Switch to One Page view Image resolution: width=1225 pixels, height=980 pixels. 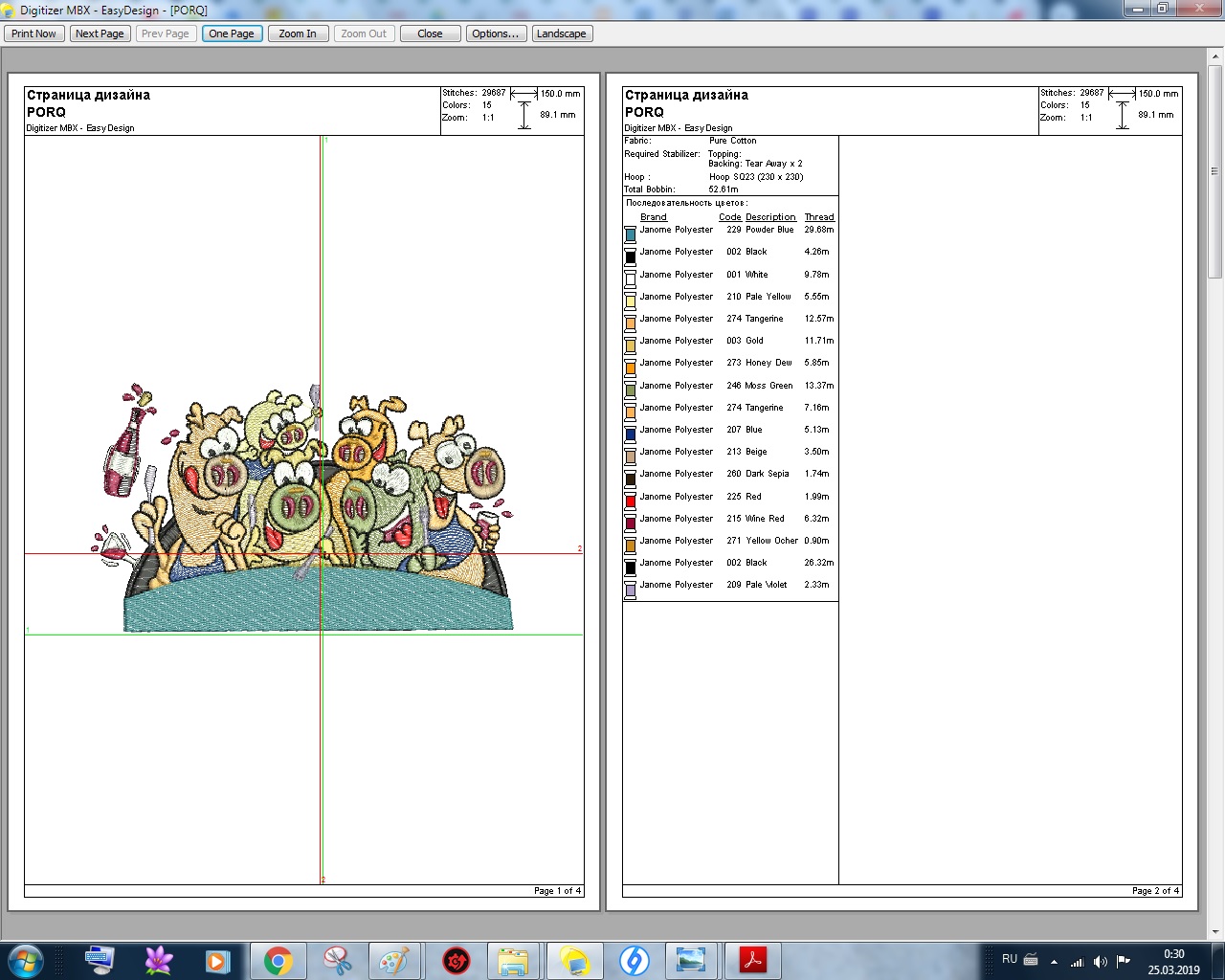[x=232, y=33]
